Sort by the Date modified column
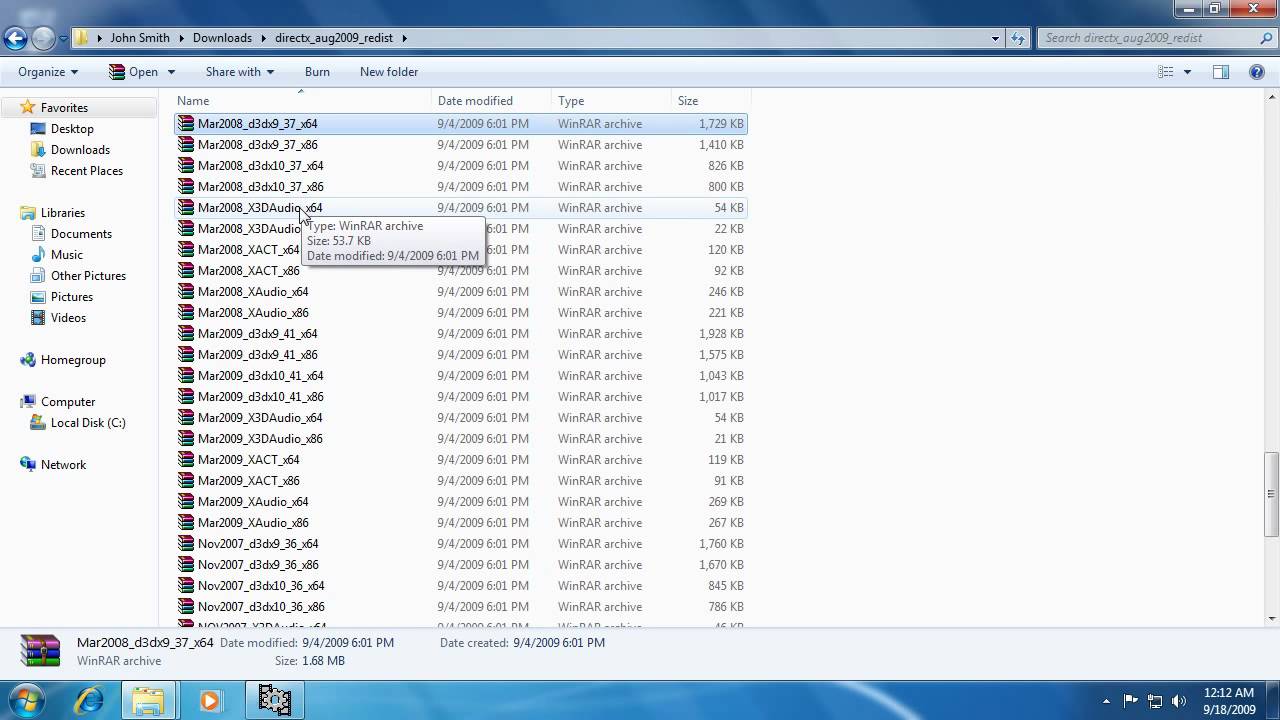 [491, 101]
